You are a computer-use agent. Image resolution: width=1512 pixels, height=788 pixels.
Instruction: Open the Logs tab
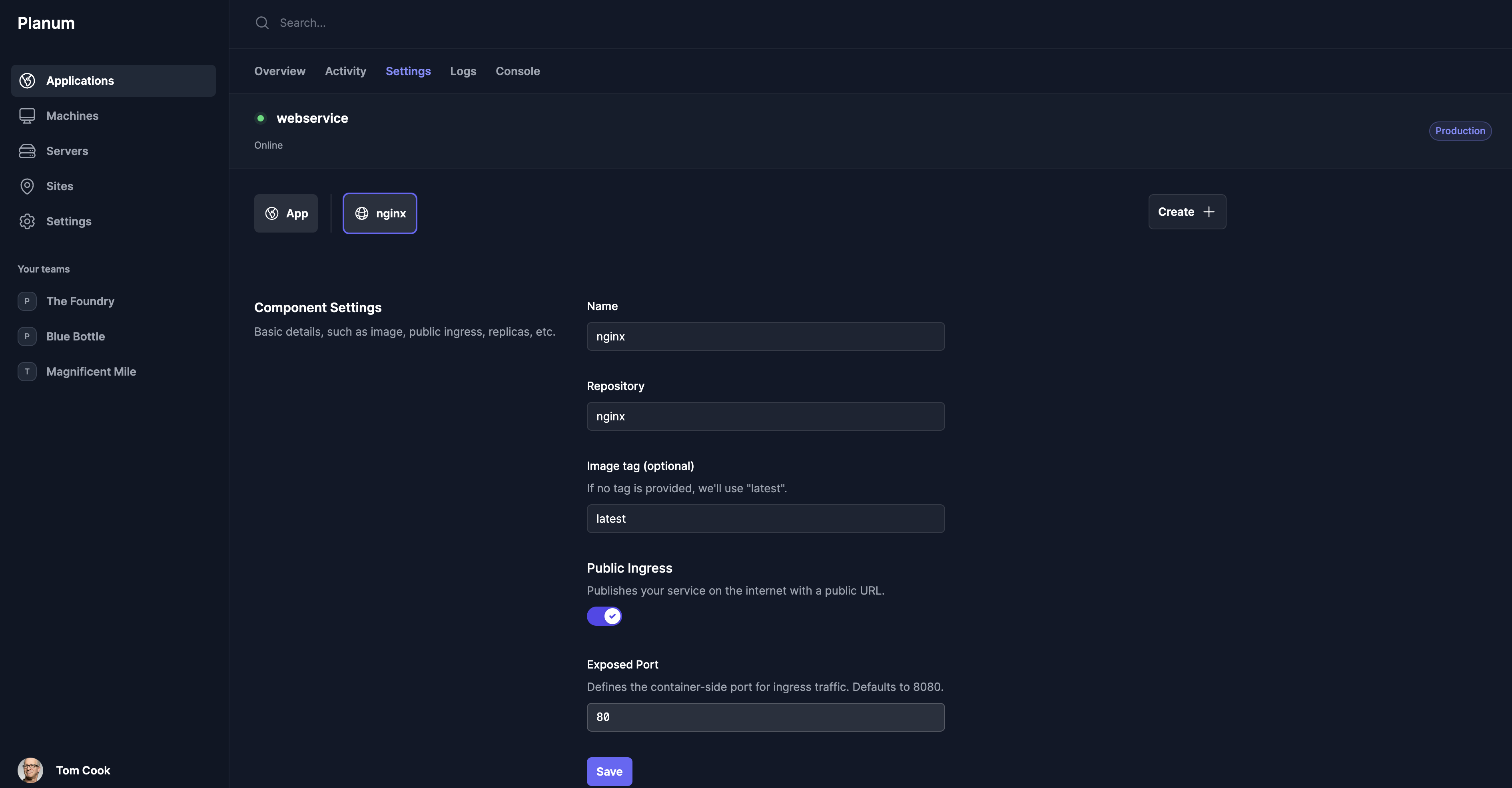point(463,71)
